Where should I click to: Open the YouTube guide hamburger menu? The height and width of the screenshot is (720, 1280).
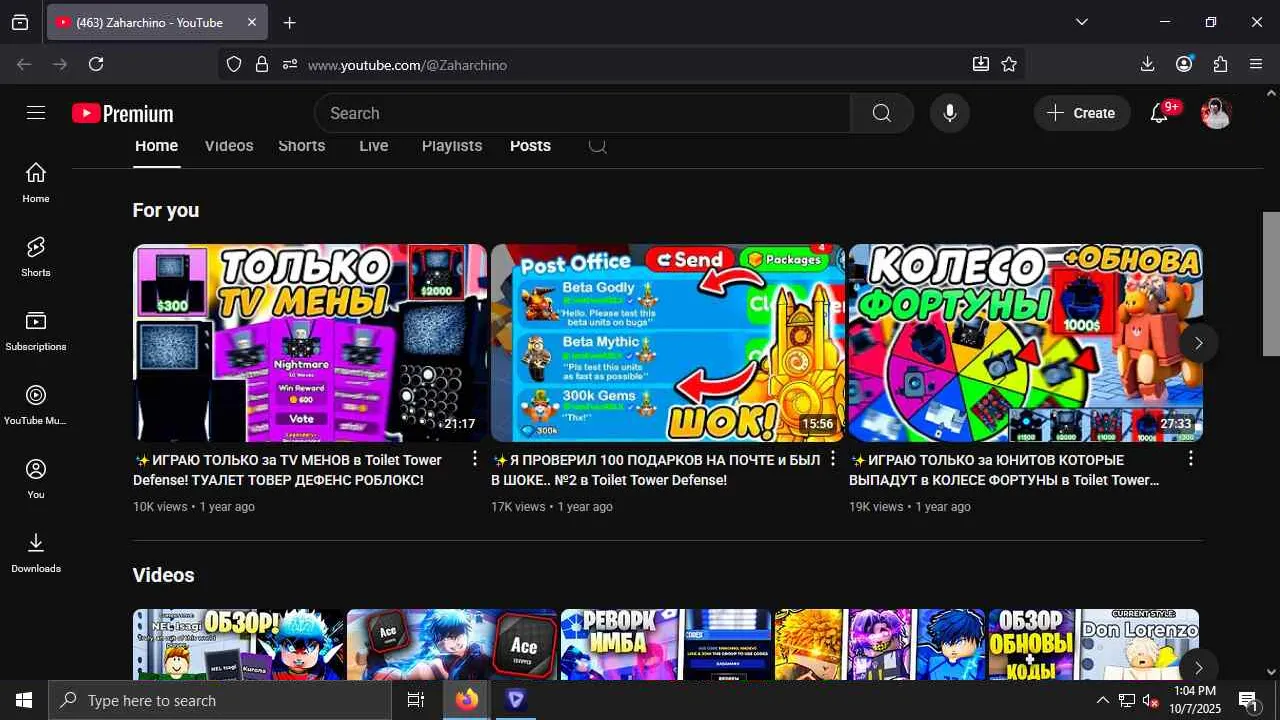36,113
